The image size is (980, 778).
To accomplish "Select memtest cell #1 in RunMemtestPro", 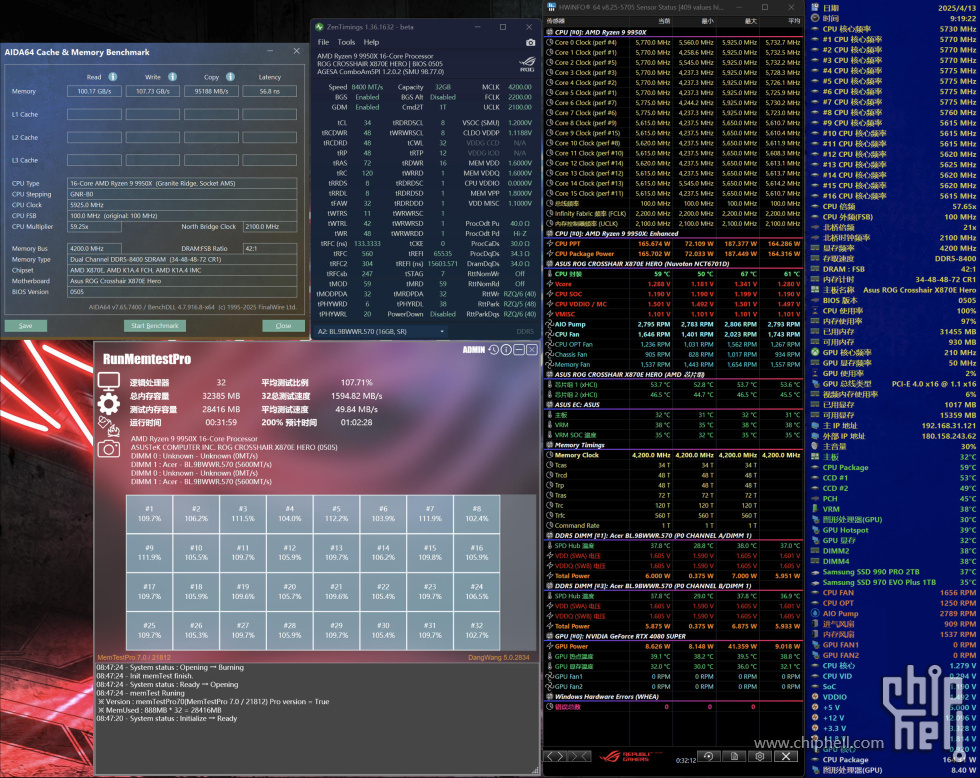I will tap(149, 514).
